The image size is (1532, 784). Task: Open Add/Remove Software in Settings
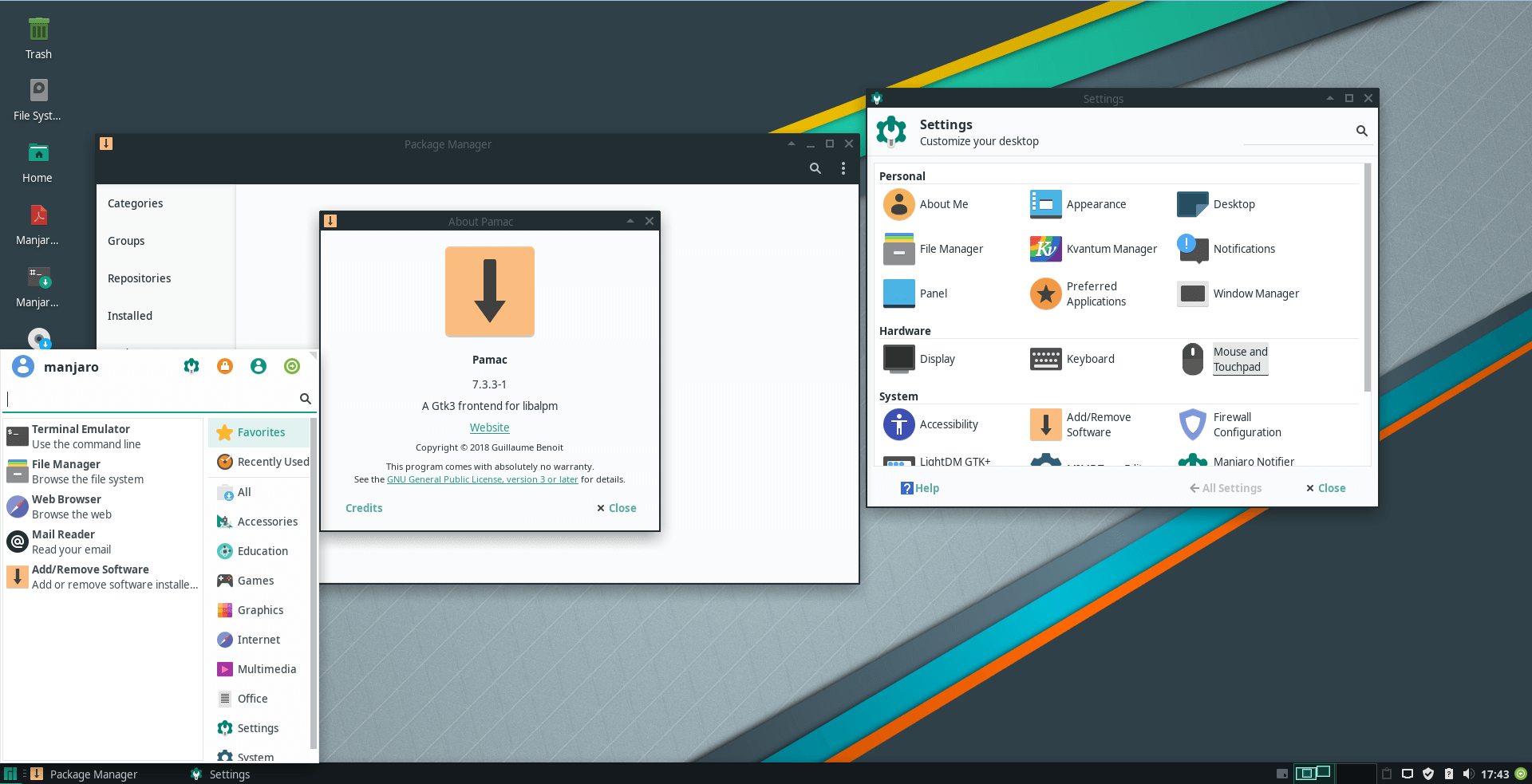tap(1080, 425)
